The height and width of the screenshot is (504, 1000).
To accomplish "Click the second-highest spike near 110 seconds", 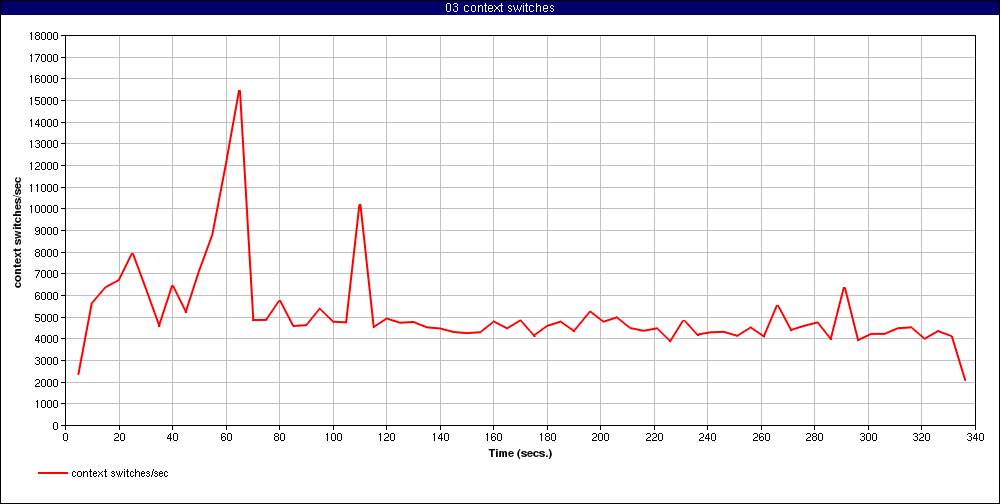I will pyautogui.click(x=360, y=205).
